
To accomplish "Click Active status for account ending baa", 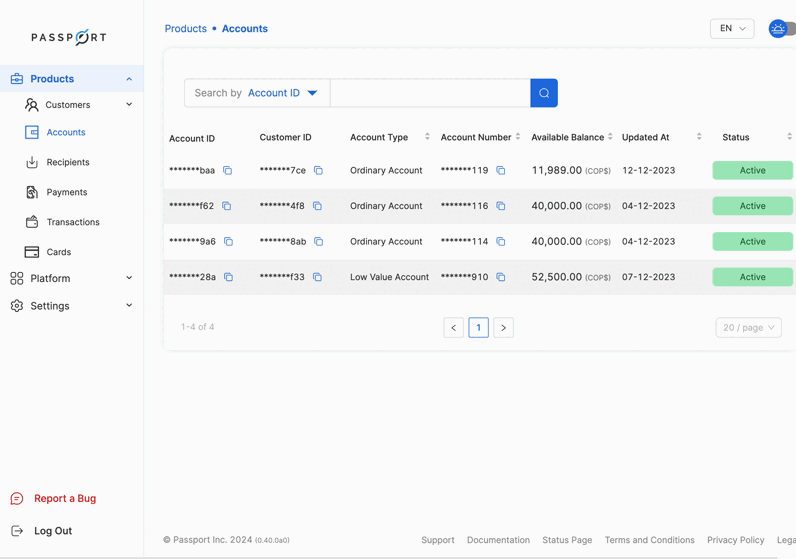I will click(752, 171).
